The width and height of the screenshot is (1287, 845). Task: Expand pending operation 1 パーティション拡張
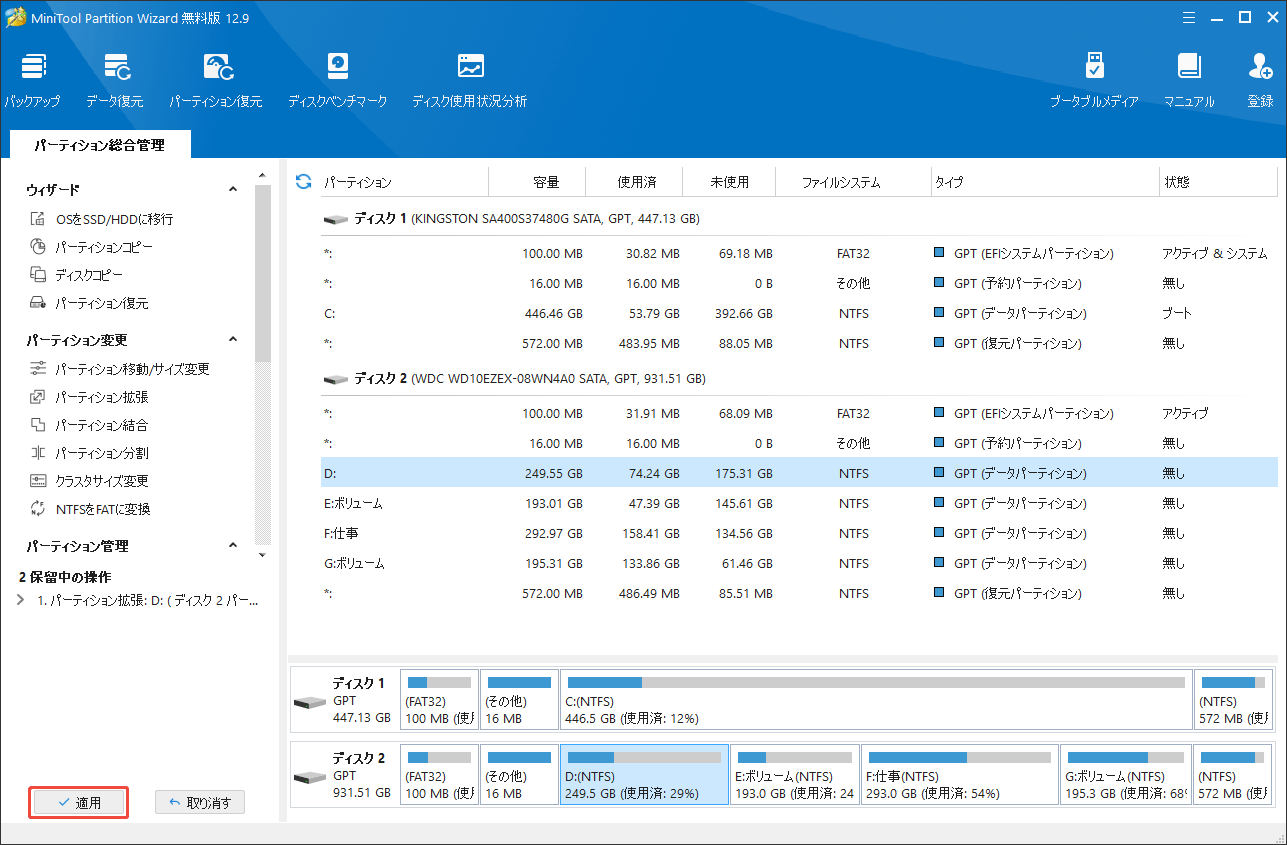(22, 601)
